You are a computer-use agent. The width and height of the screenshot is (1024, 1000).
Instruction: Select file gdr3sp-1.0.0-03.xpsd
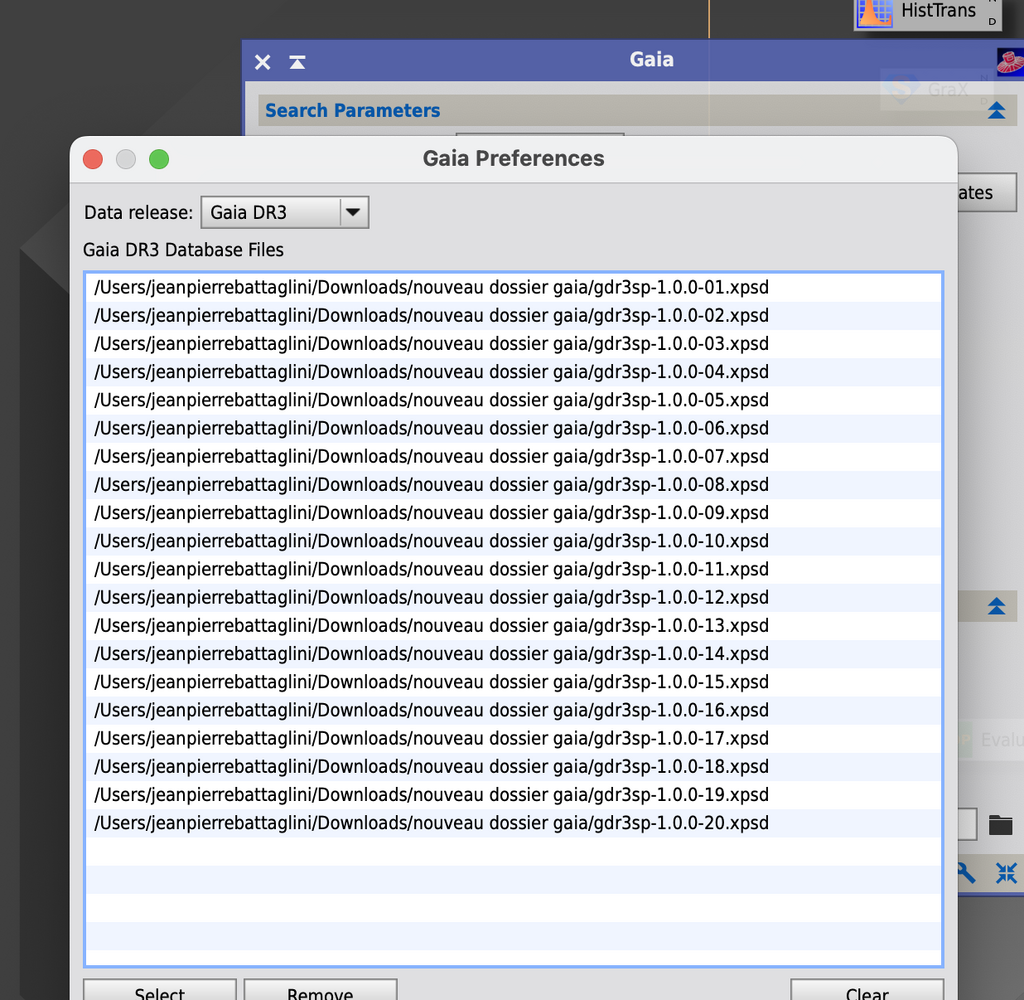coord(513,344)
